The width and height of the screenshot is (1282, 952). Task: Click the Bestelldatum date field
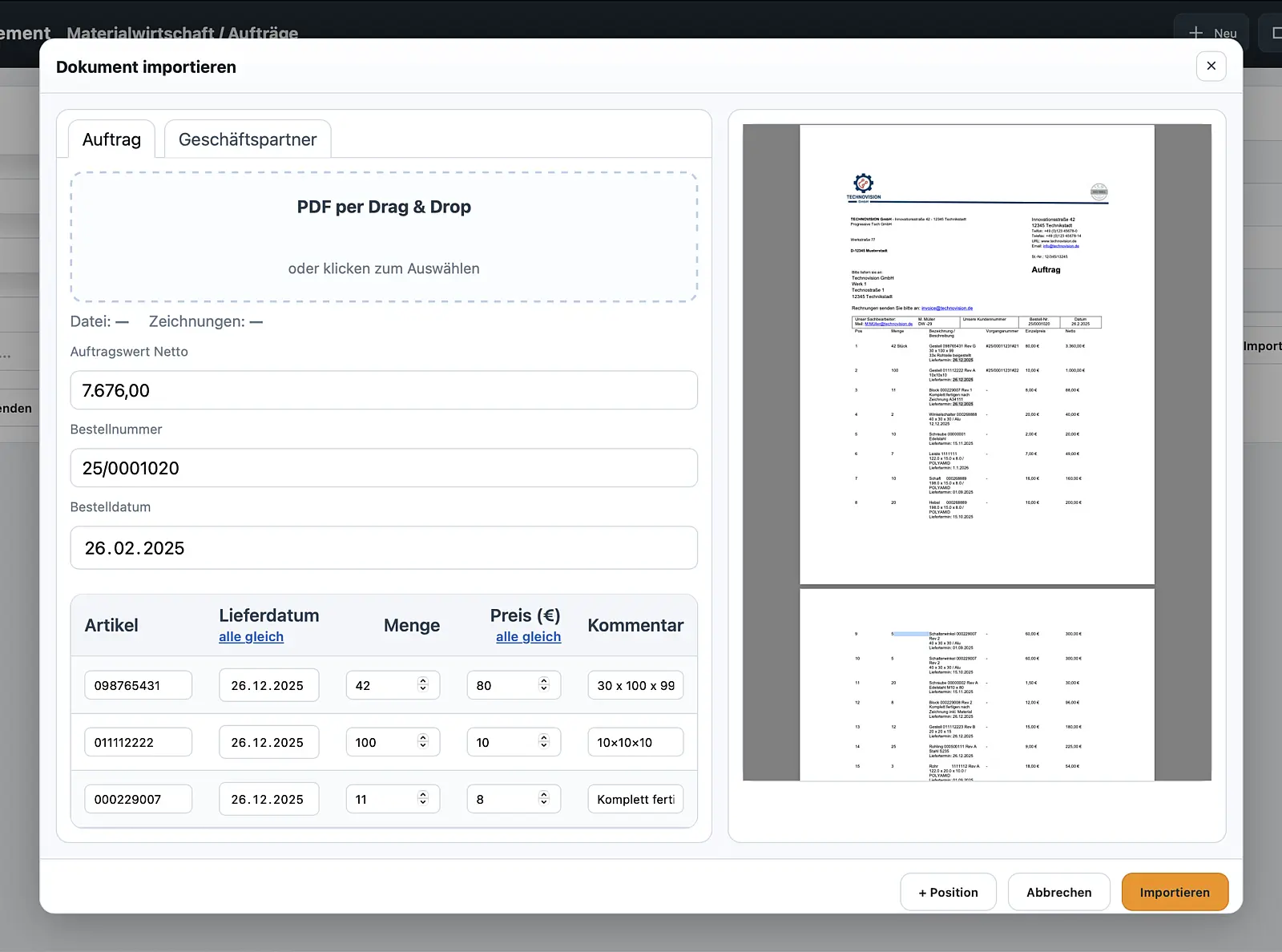coord(384,548)
